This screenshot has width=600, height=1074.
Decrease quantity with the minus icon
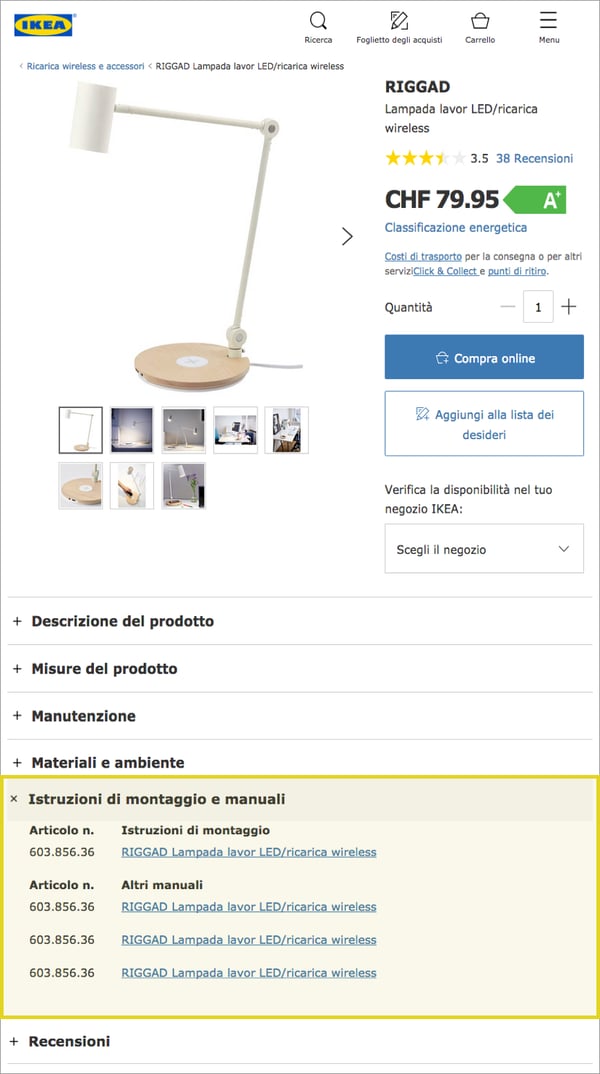[x=508, y=307]
